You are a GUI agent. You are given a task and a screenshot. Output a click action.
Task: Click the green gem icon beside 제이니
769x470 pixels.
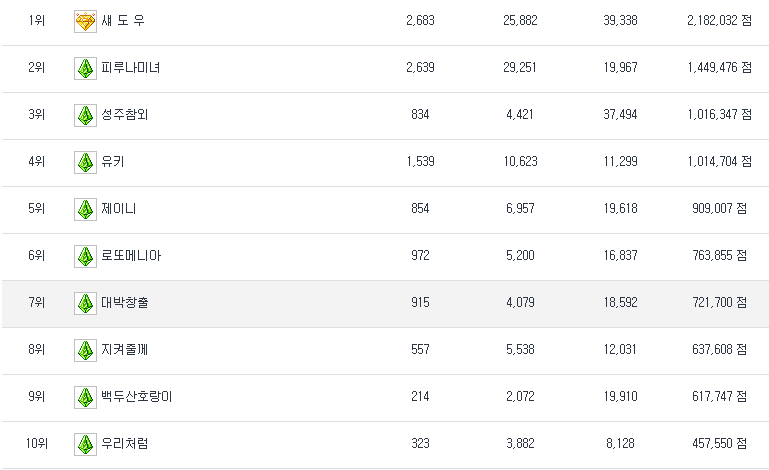tap(85, 209)
